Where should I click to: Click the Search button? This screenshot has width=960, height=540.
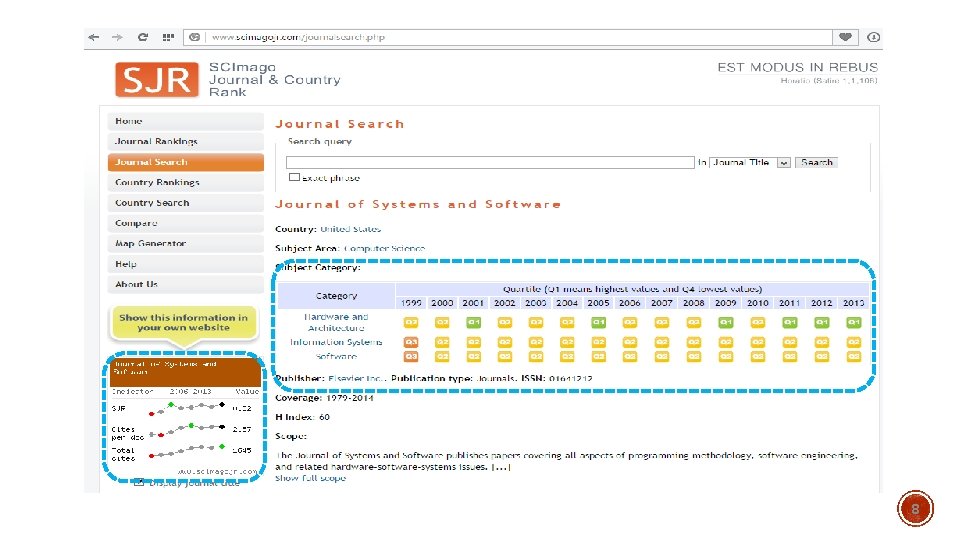(x=817, y=162)
